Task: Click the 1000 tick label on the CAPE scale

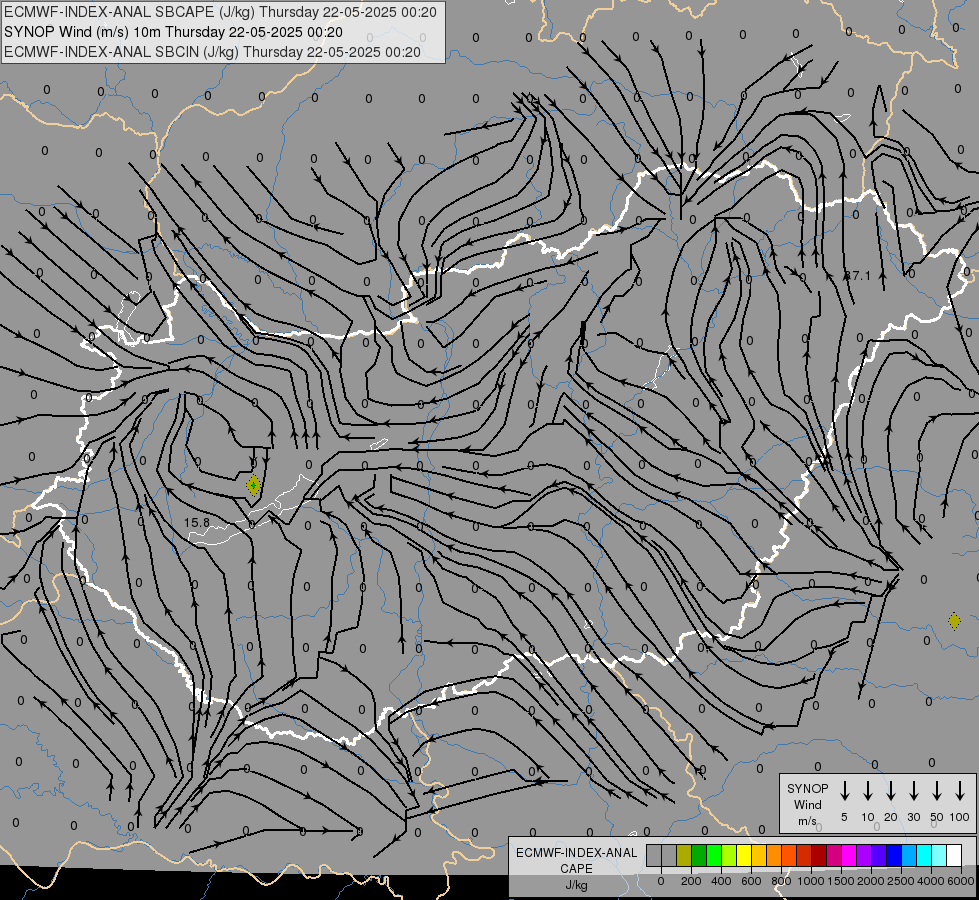Action: click(811, 881)
